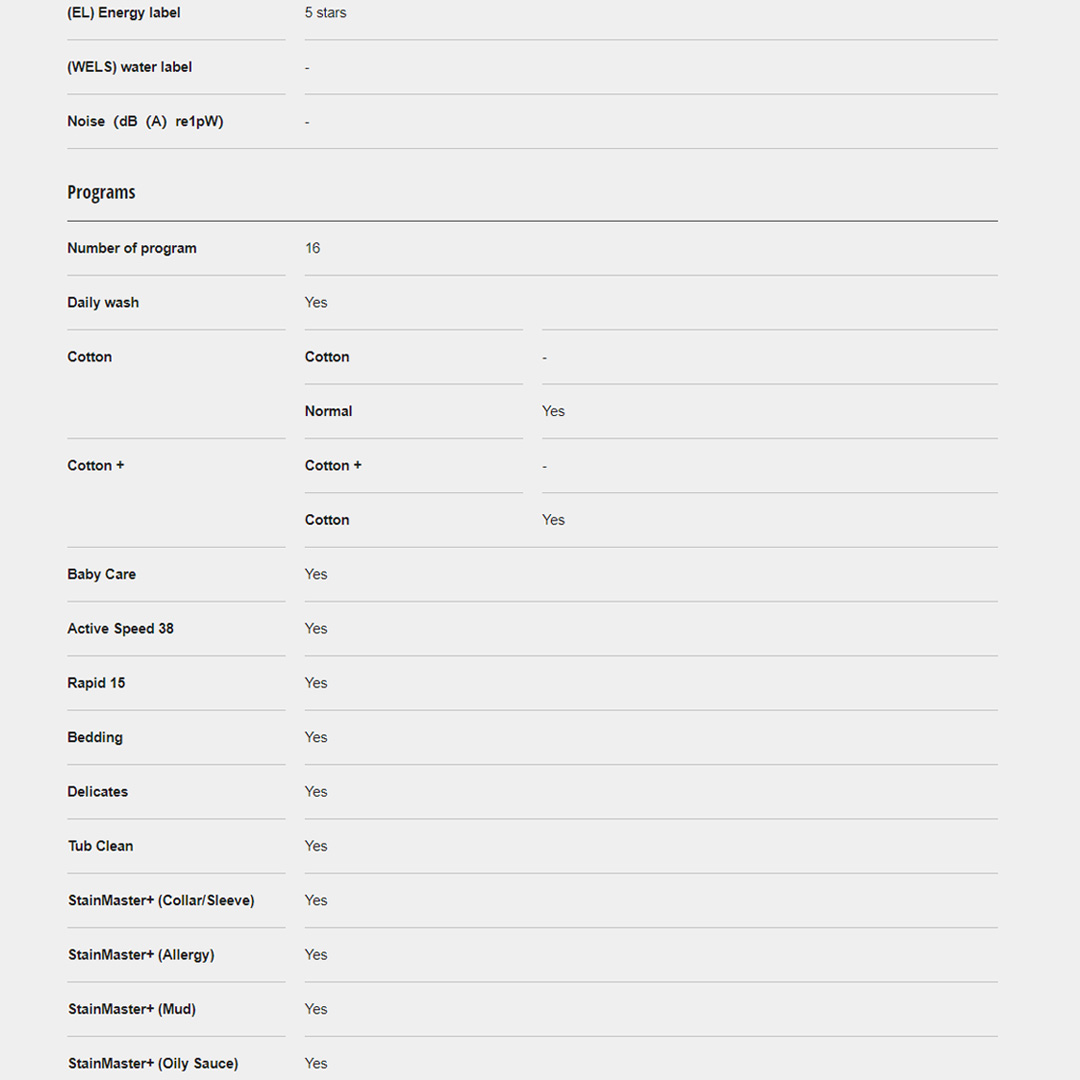Click the "Baby Care" program label
The height and width of the screenshot is (1080, 1080).
point(102,574)
